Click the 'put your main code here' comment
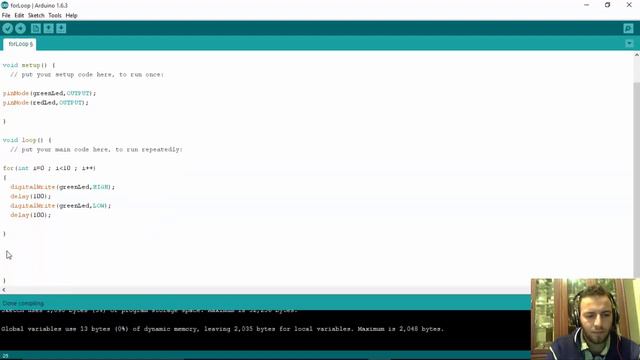Screen dimensions: 640x360 point(96,150)
